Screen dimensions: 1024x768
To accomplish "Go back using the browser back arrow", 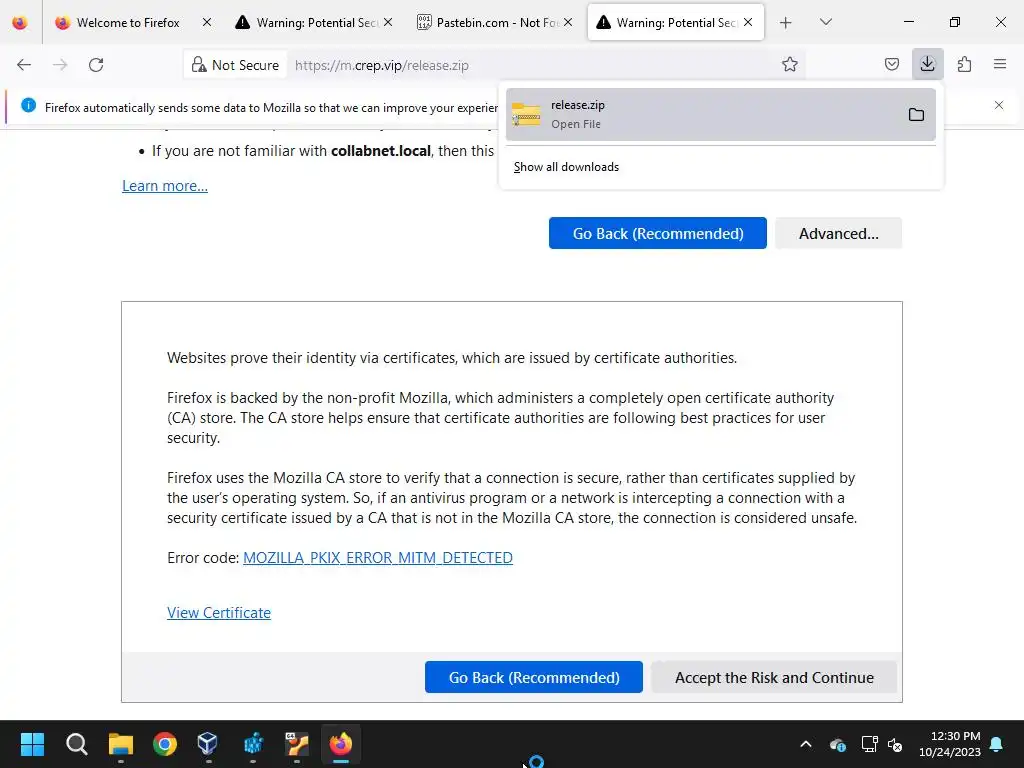I will 24,65.
